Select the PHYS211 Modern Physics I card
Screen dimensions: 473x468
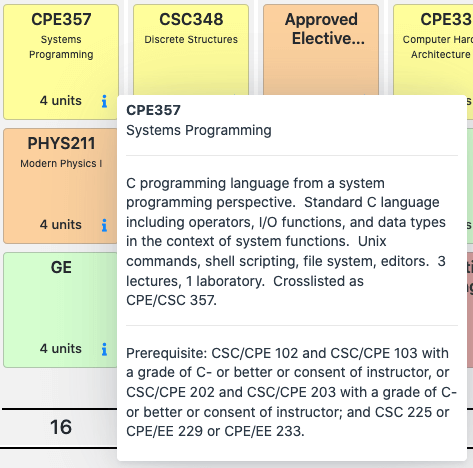tap(60, 186)
